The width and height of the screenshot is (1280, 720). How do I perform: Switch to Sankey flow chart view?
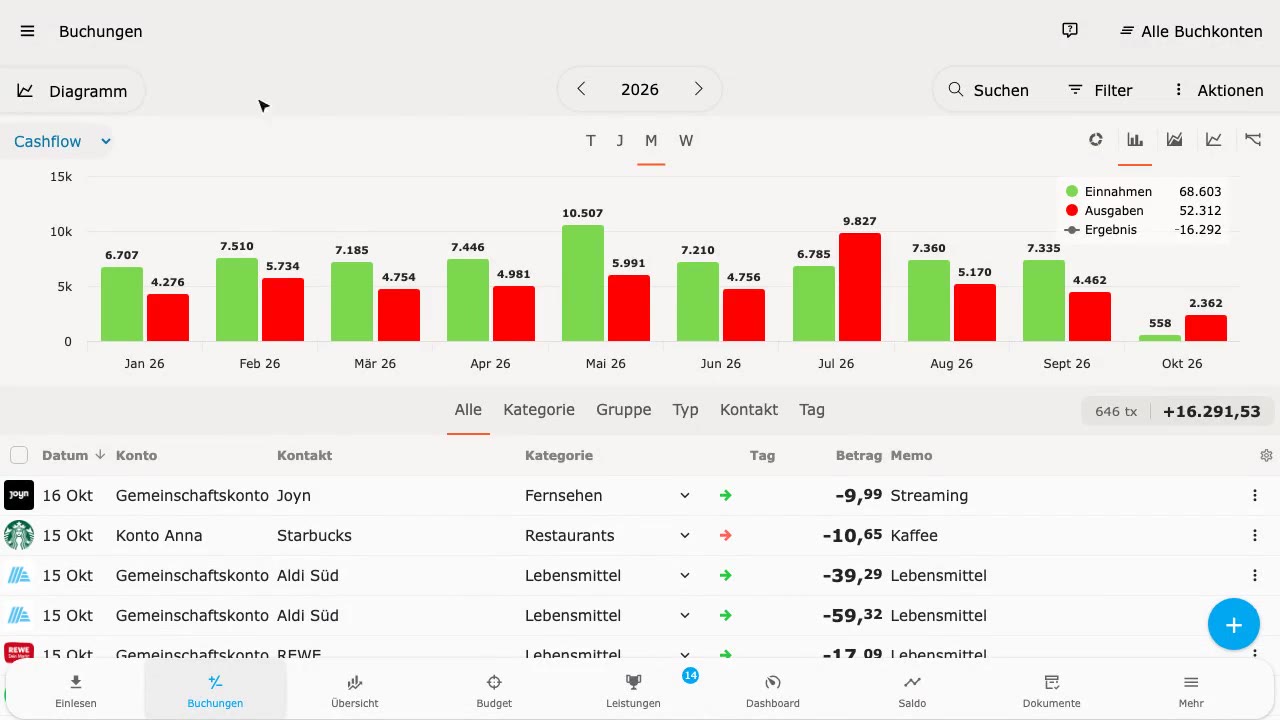[x=1253, y=140]
